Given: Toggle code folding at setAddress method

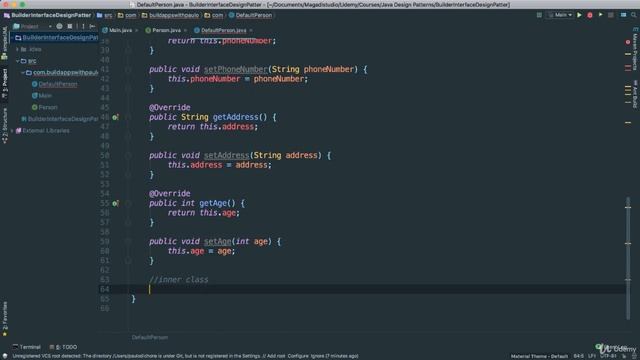Looking at the screenshot, I should [x=128, y=156].
